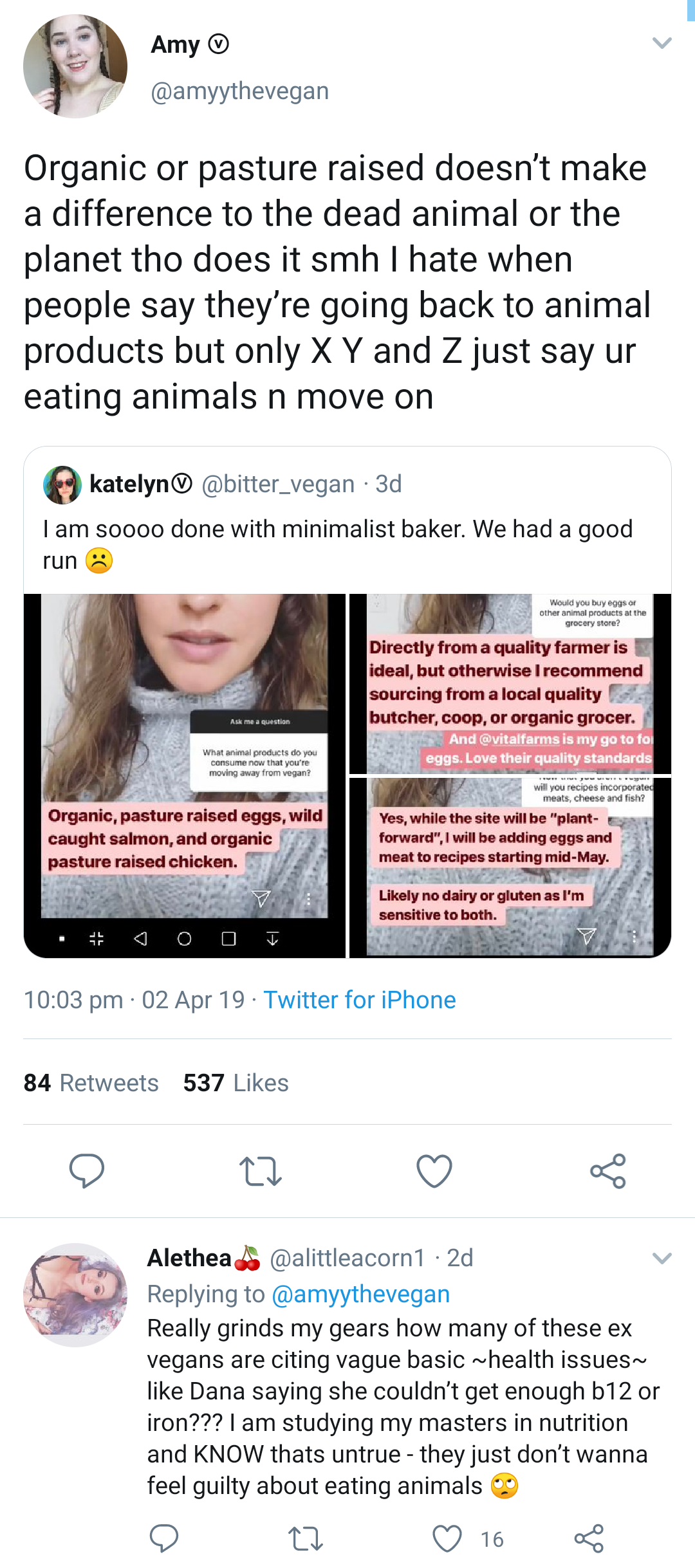Open Amy's profile picture
695x1568 pixels.
(75, 66)
